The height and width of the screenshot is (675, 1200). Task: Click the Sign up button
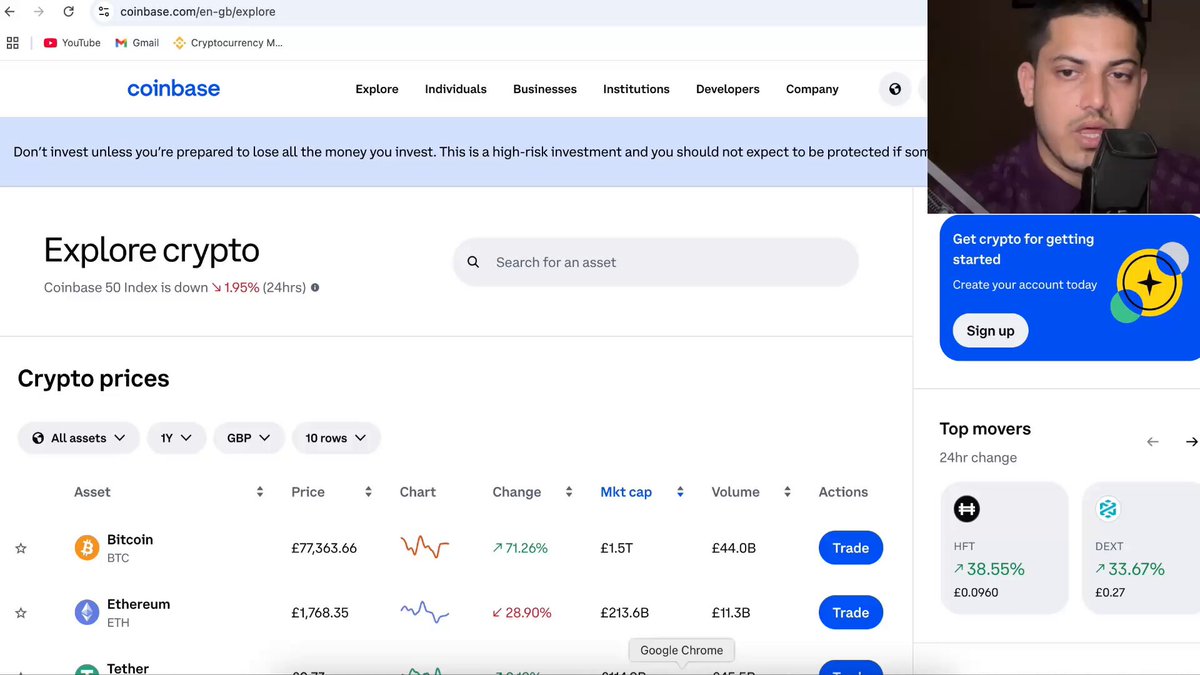tap(990, 331)
